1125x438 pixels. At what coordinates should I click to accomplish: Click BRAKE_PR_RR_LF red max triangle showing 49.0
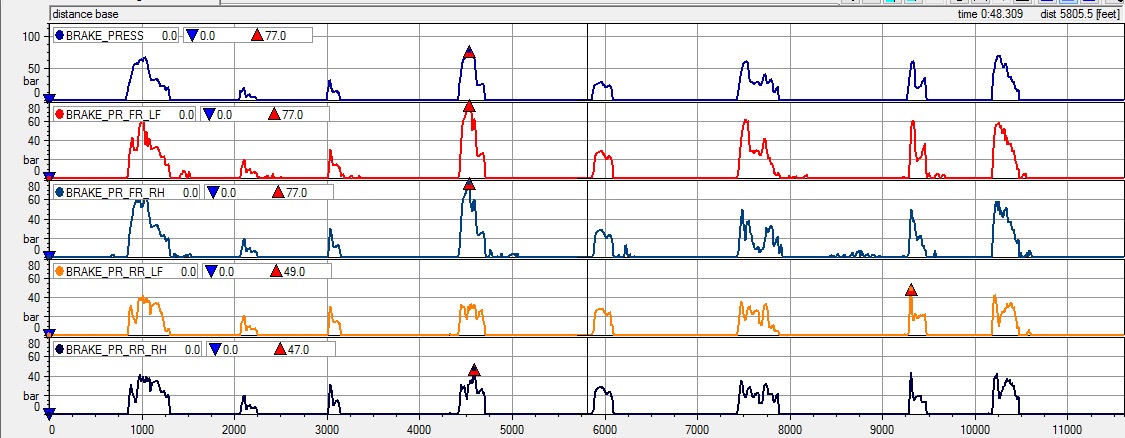[x=276, y=271]
